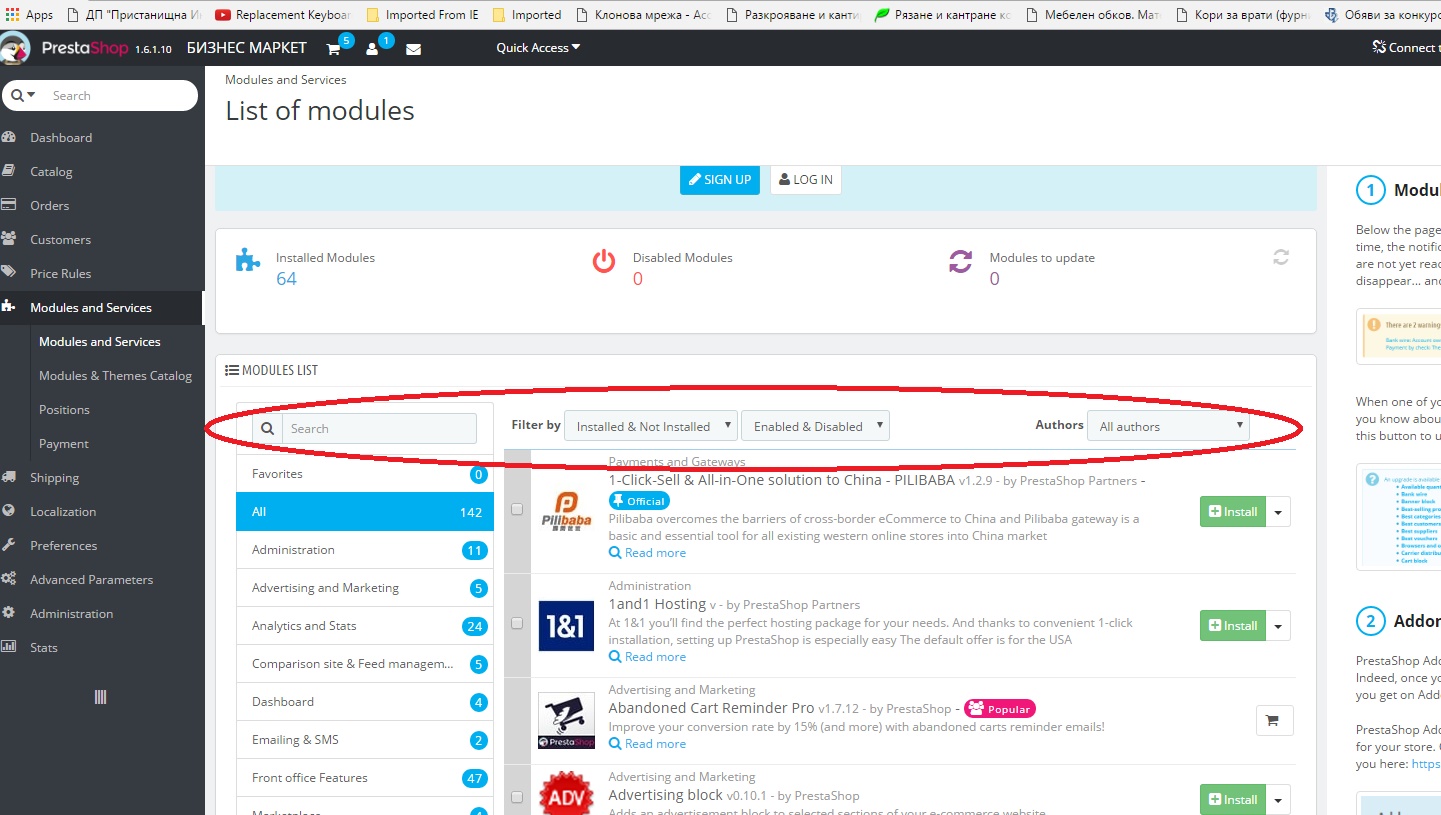Click the Preferences wrench icon

pyautogui.click(x=9, y=545)
